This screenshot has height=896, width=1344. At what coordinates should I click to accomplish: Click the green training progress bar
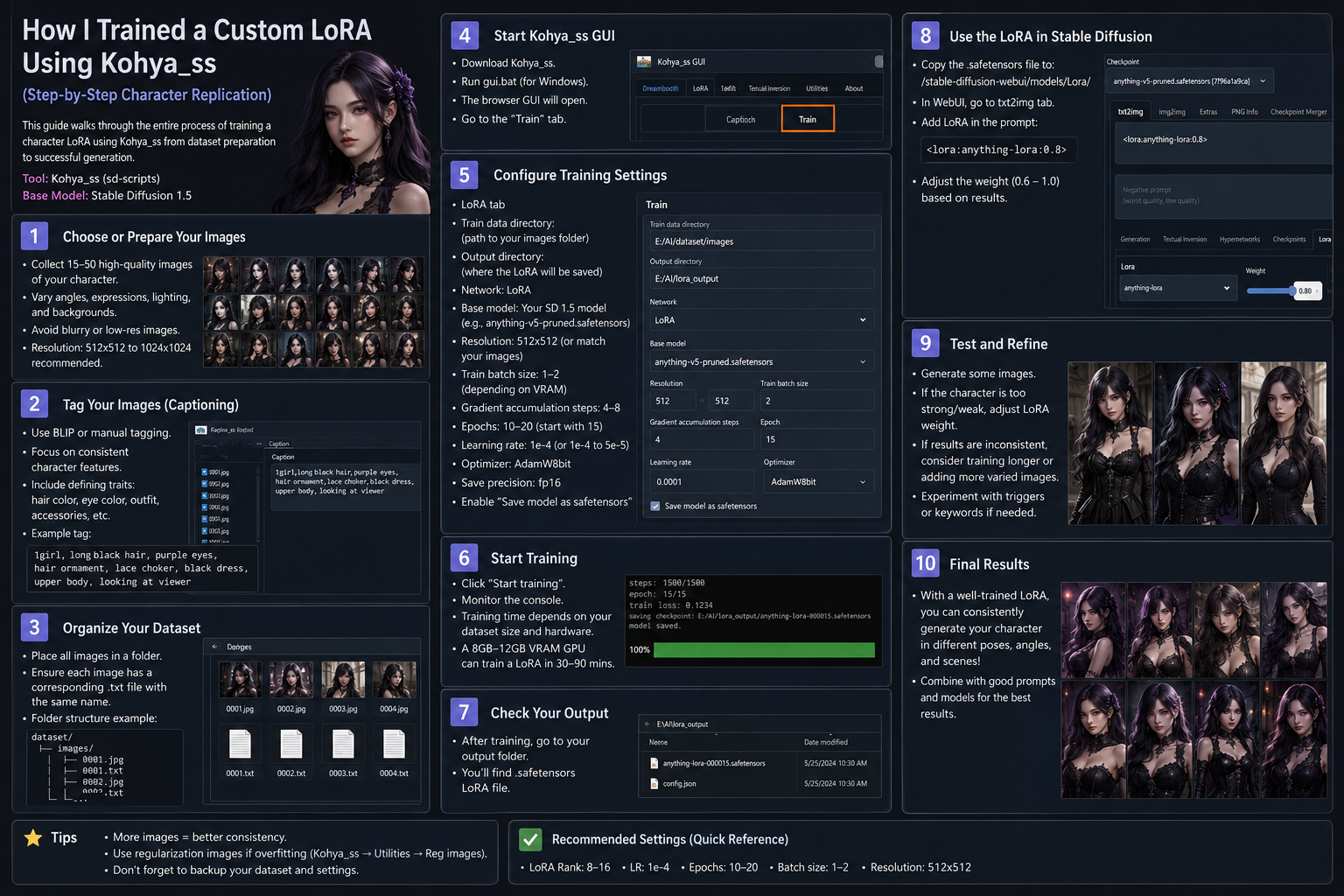coord(764,650)
